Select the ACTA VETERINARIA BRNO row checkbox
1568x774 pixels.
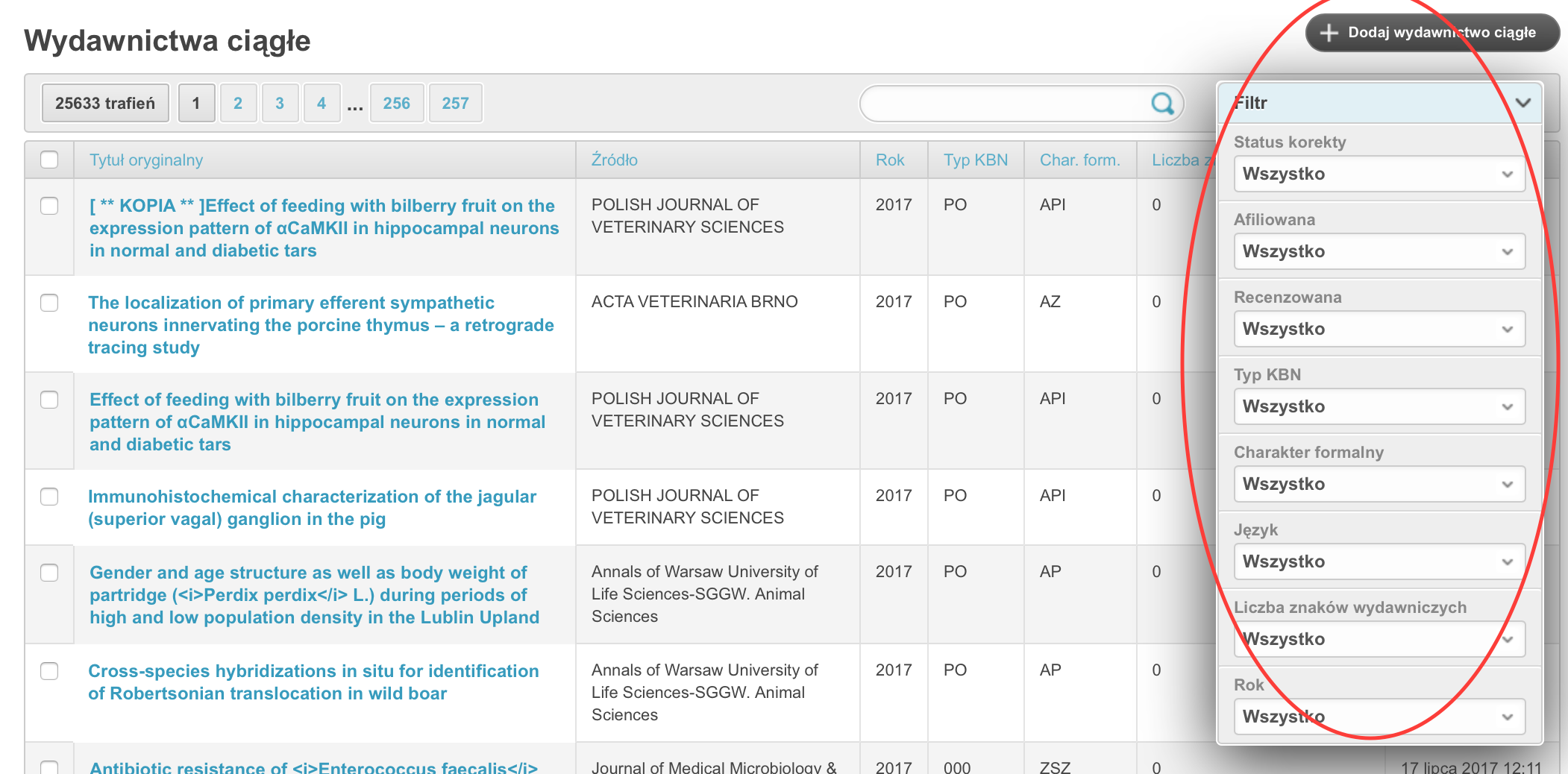[49, 303]
